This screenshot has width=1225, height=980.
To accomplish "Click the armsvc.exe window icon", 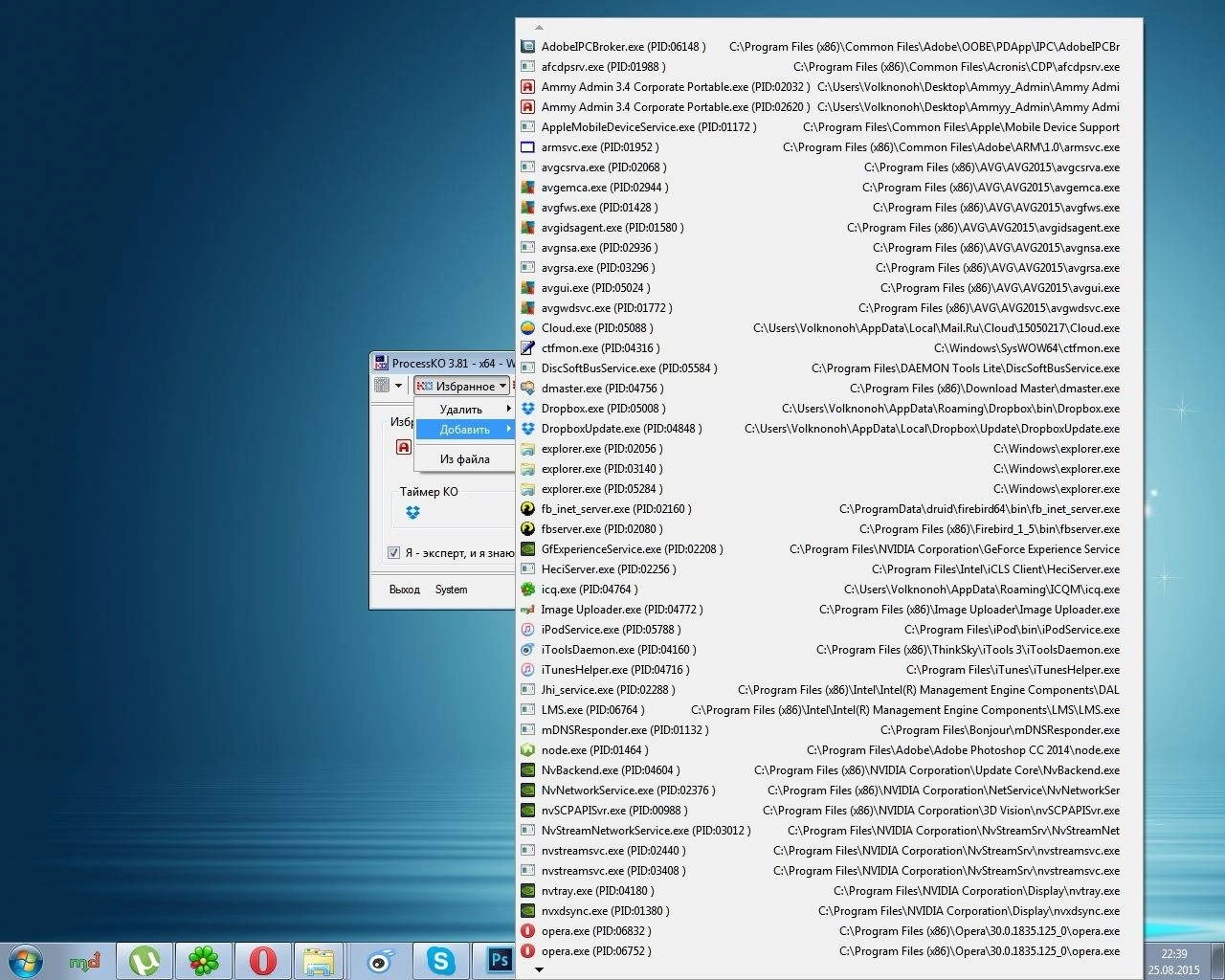I will 527,146.
